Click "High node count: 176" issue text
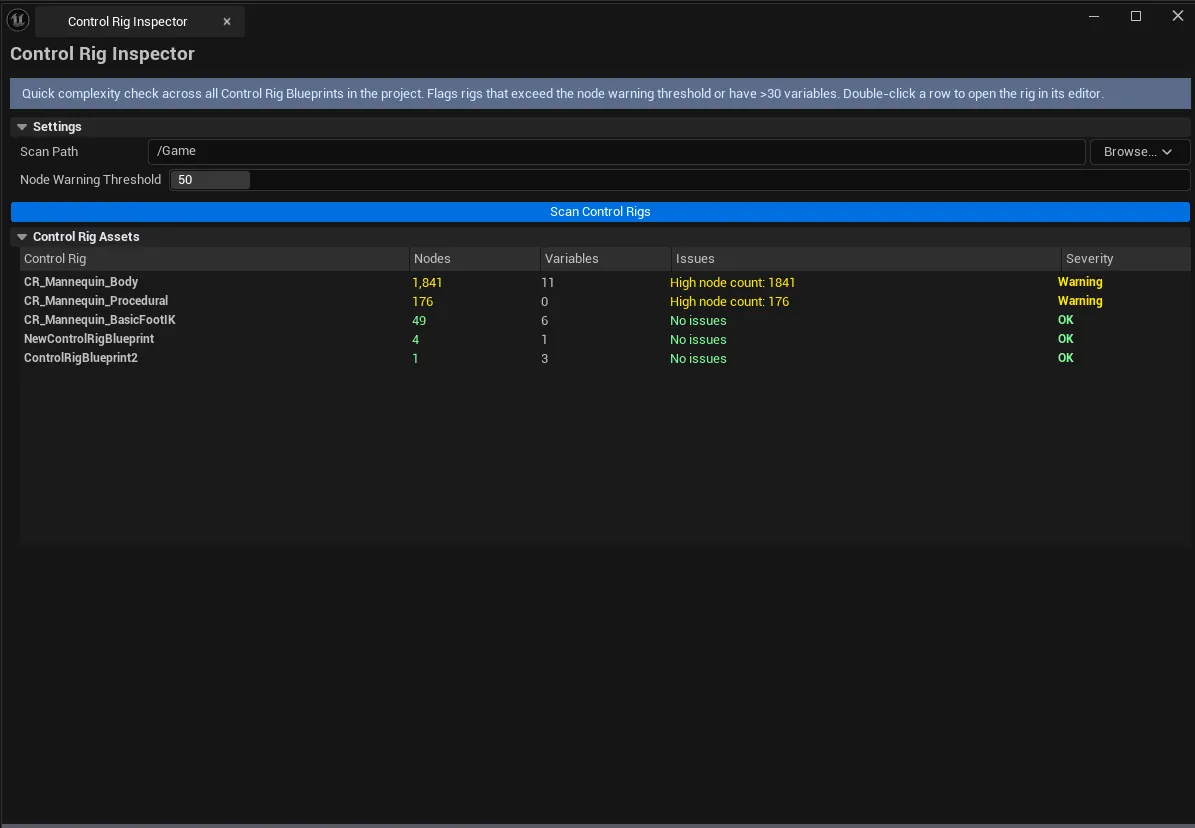Screen dimensions: 1195x828 click(729, 302)
